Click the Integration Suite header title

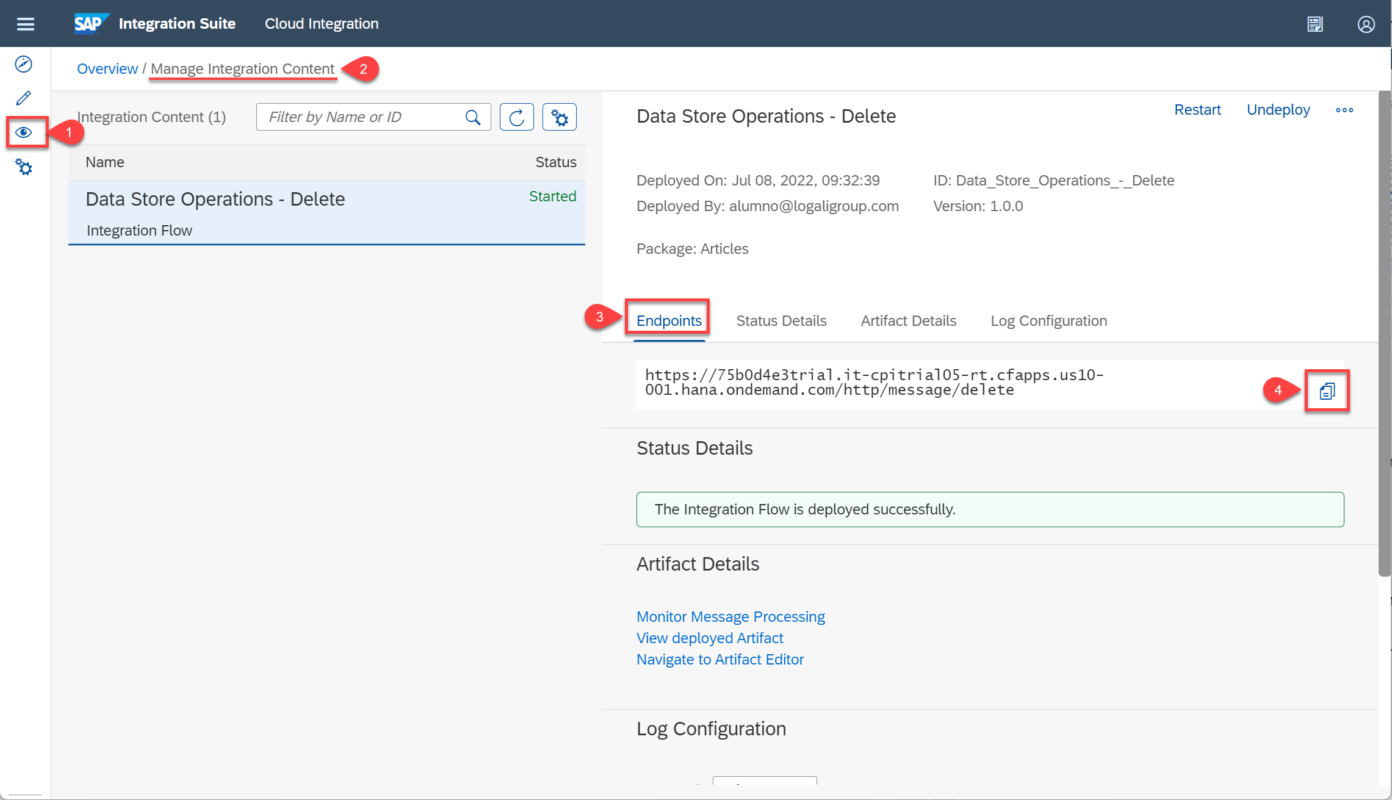pos(177,24)
